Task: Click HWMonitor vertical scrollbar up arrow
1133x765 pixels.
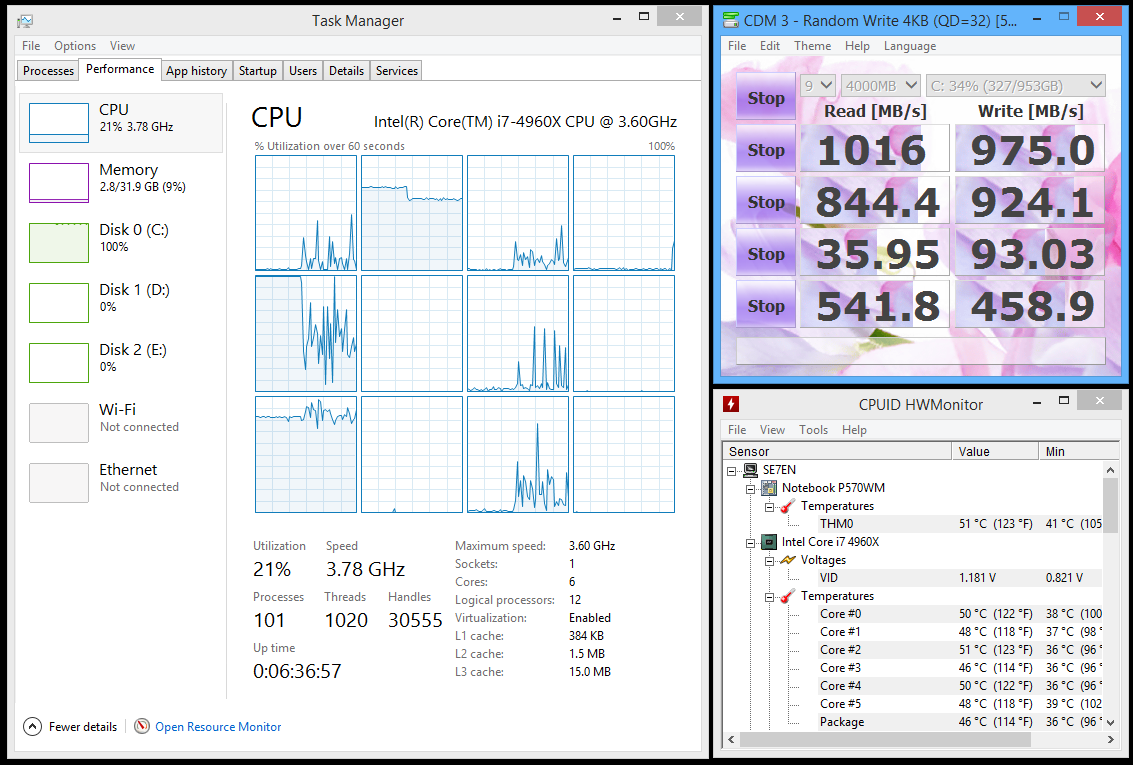Action: pyautogui.click(x=1111, y=470)
